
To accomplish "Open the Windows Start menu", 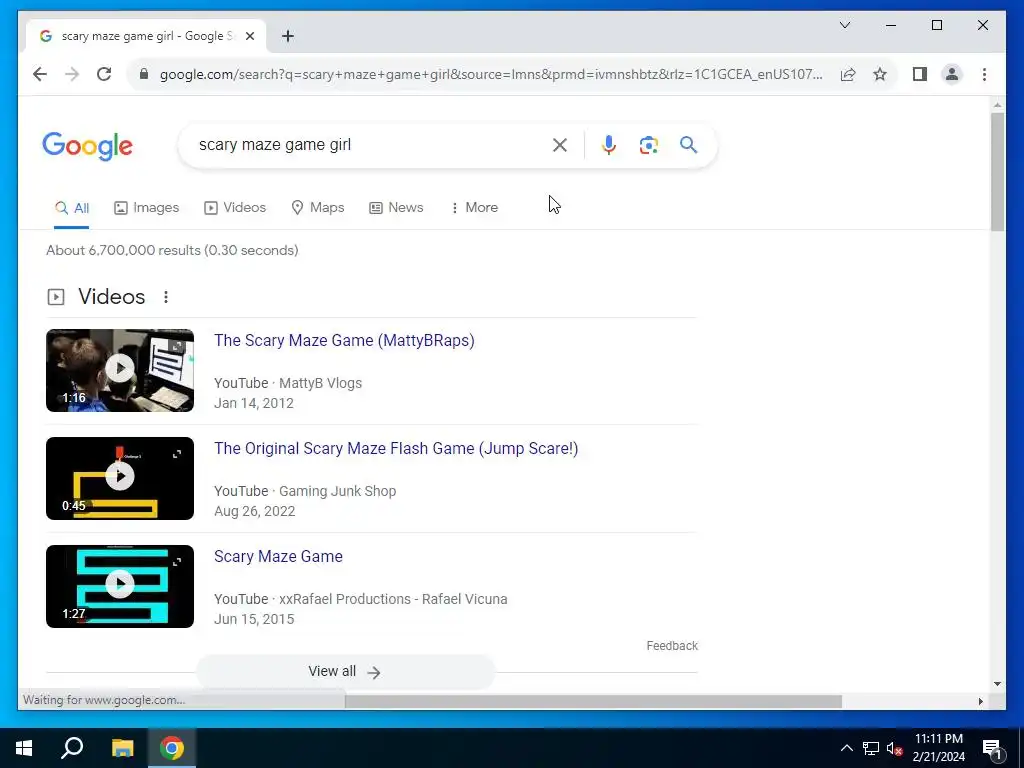I will [x=24, y=748].
